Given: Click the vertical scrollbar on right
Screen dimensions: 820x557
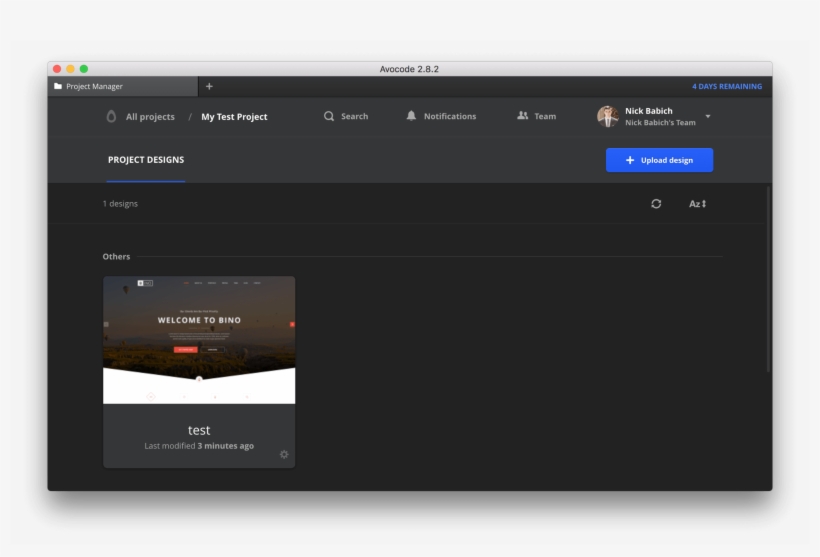Looking at the screenshot, I should coord(768,280).
